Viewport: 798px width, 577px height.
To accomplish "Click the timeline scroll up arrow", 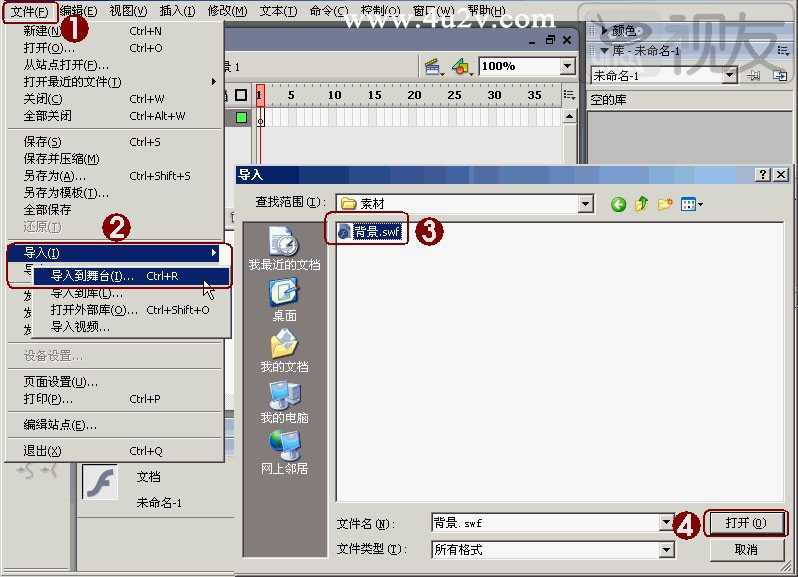I will coord(569,117).
